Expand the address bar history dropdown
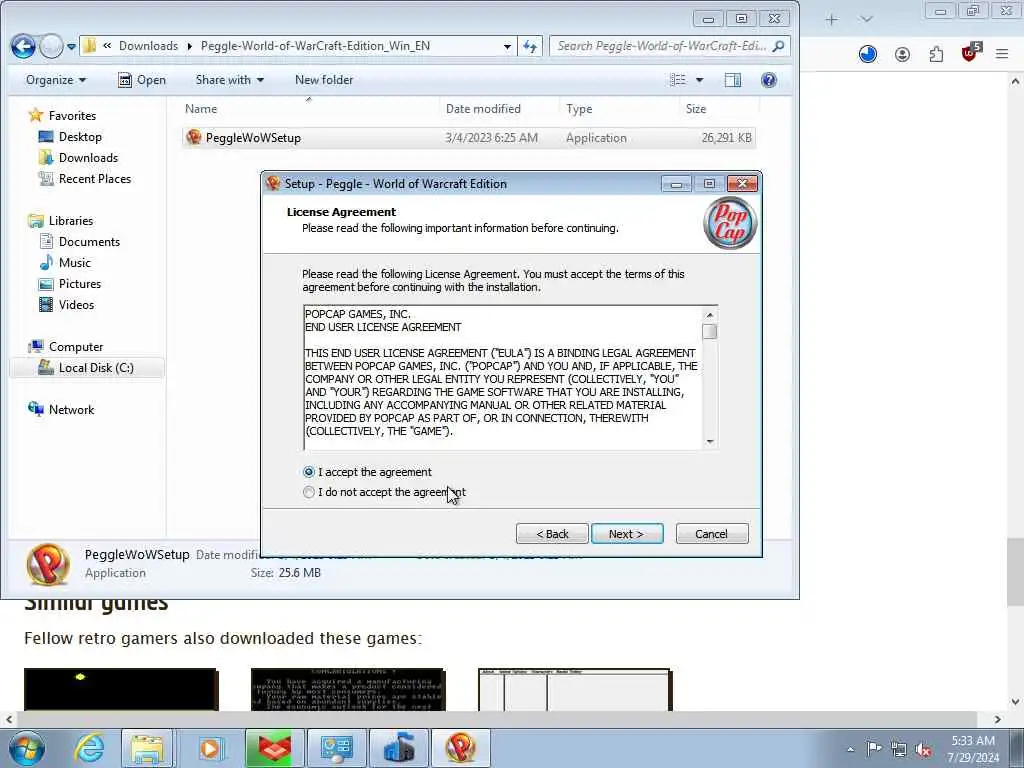 507,46
